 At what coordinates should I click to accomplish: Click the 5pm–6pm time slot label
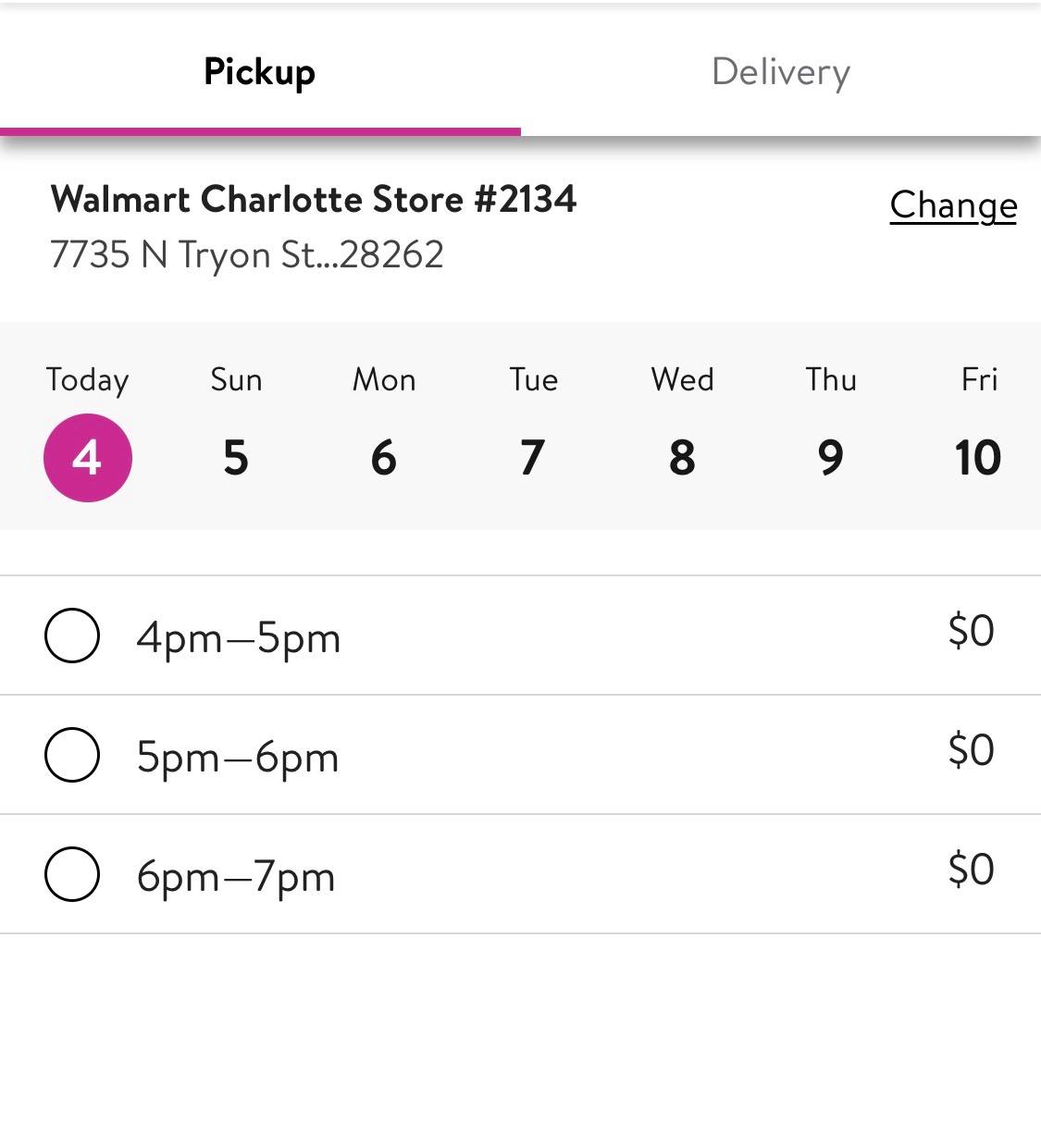pyautogui.click(x=238, y=757)
